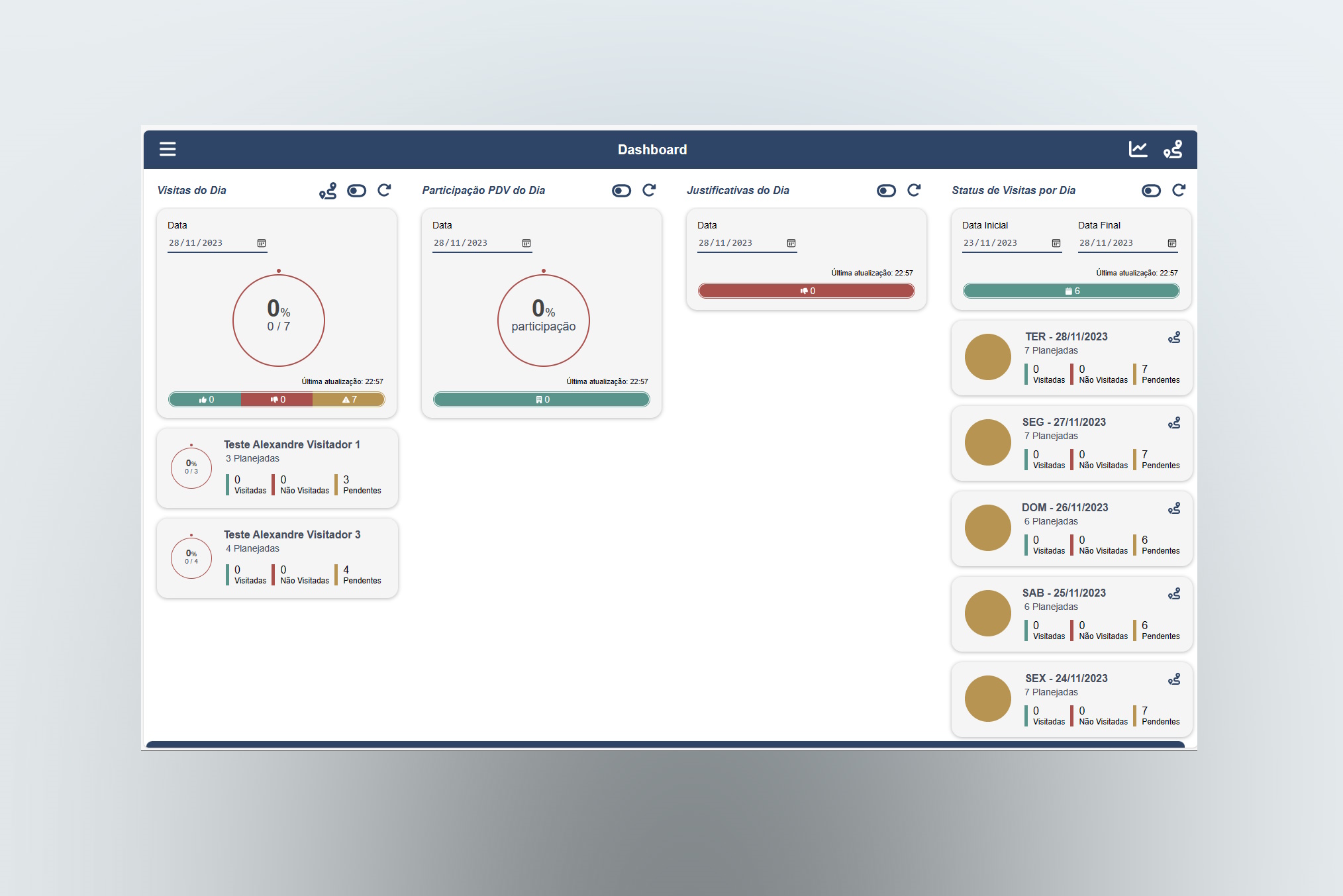Refresh the Visitas do Dia panel
The image size is (1343, 896).
(x=384, y=191)
